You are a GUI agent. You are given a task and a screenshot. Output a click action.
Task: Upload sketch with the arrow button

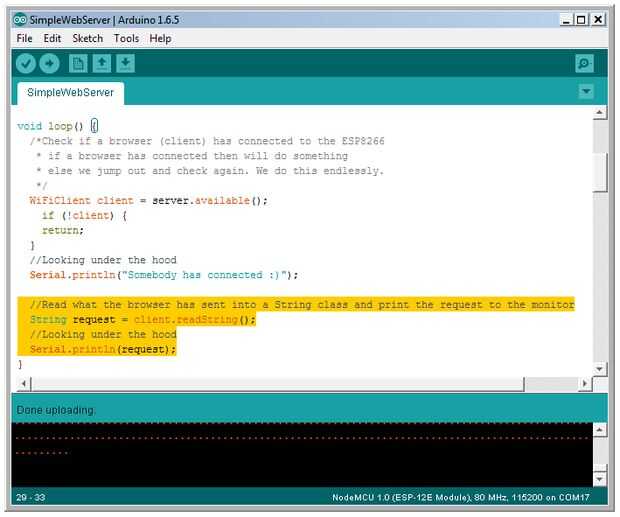point(49,64)
